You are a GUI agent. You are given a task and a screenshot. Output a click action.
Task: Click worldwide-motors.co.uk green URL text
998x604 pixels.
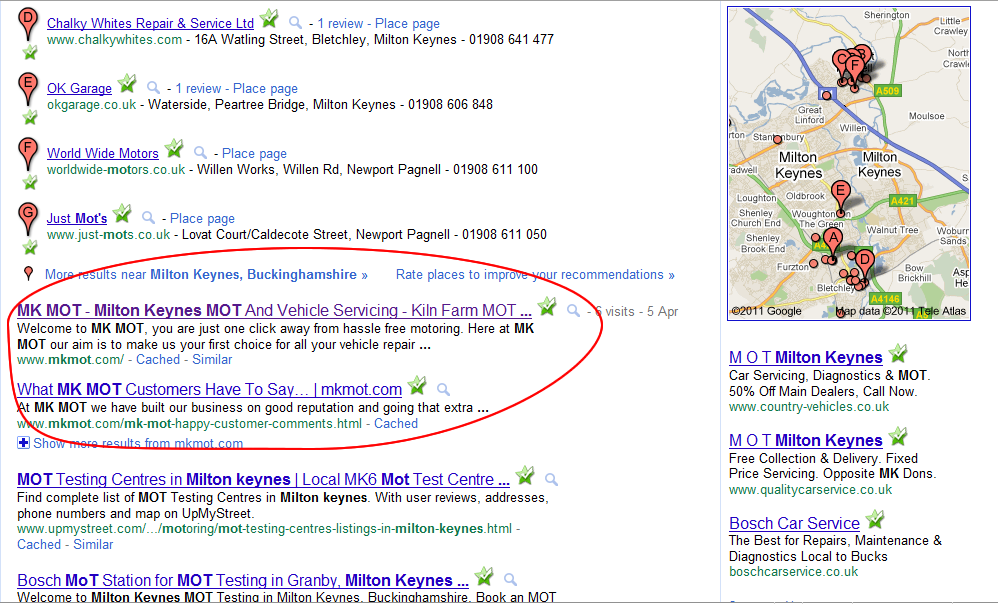(x=116, y=169)
